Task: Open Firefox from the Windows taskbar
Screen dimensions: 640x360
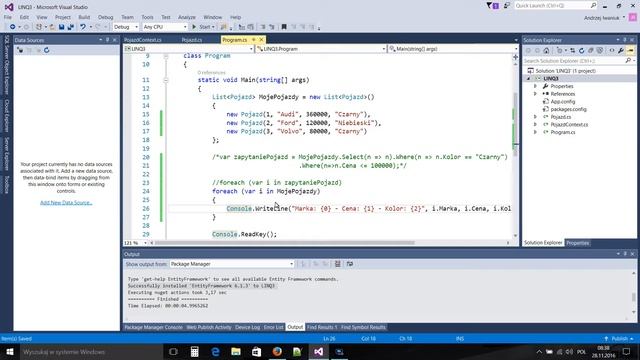Action: coord(277,351)
